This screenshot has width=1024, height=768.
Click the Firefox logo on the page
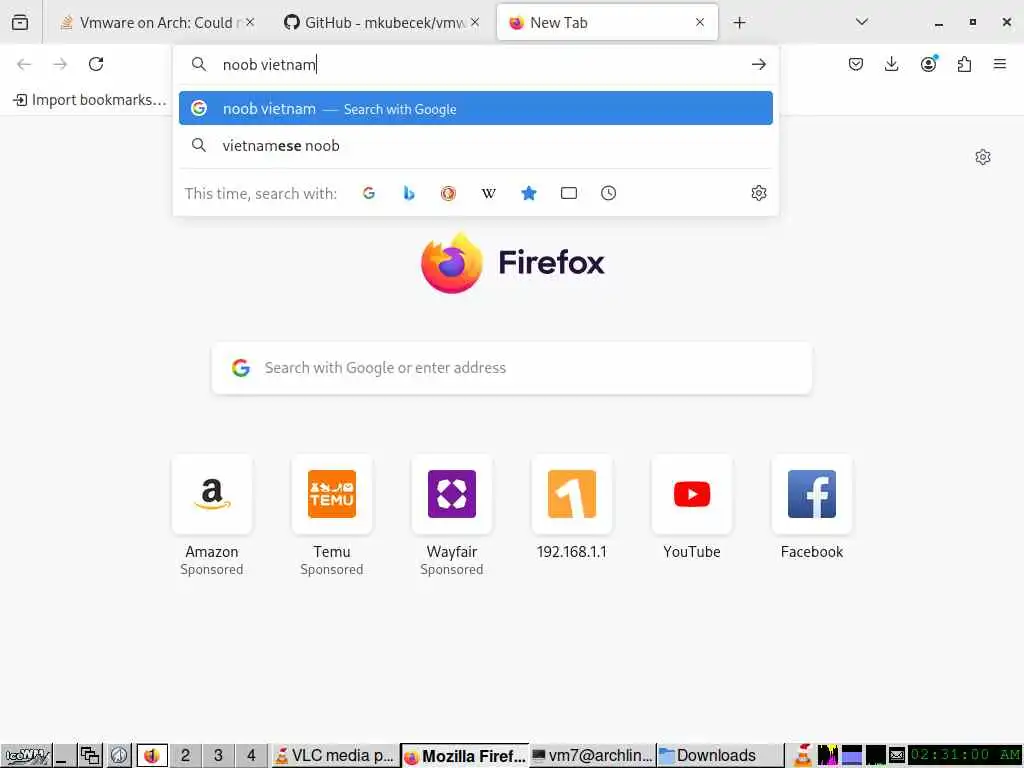pos(513,263)
